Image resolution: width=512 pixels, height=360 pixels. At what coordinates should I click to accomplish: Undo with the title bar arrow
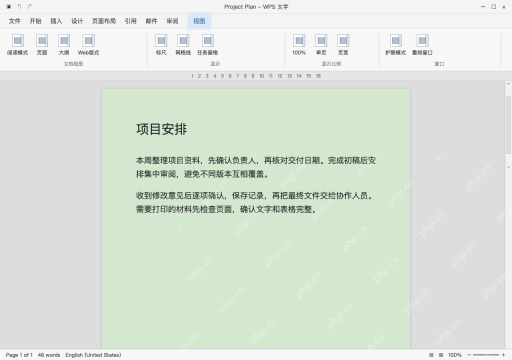20,6
